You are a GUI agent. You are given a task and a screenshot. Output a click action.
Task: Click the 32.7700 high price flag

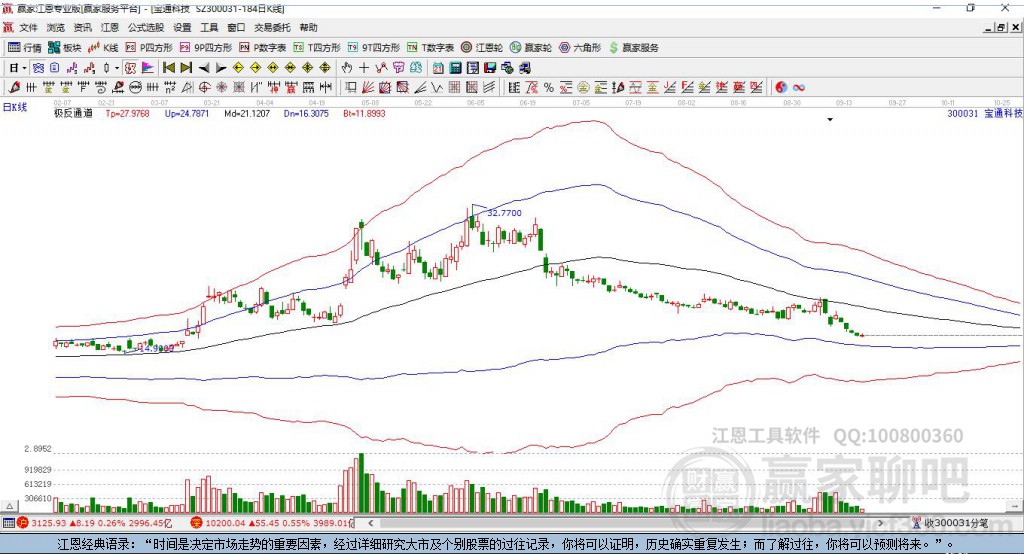coord(504,213)
